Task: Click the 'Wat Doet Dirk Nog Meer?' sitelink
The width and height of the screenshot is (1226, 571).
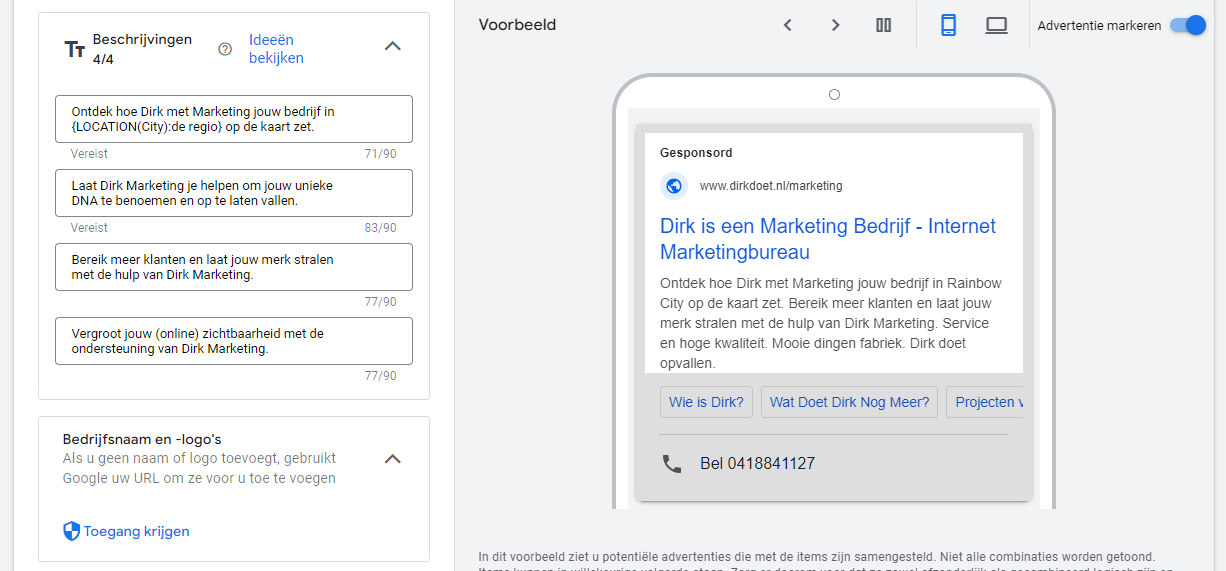Action: (x=849, y=402)
